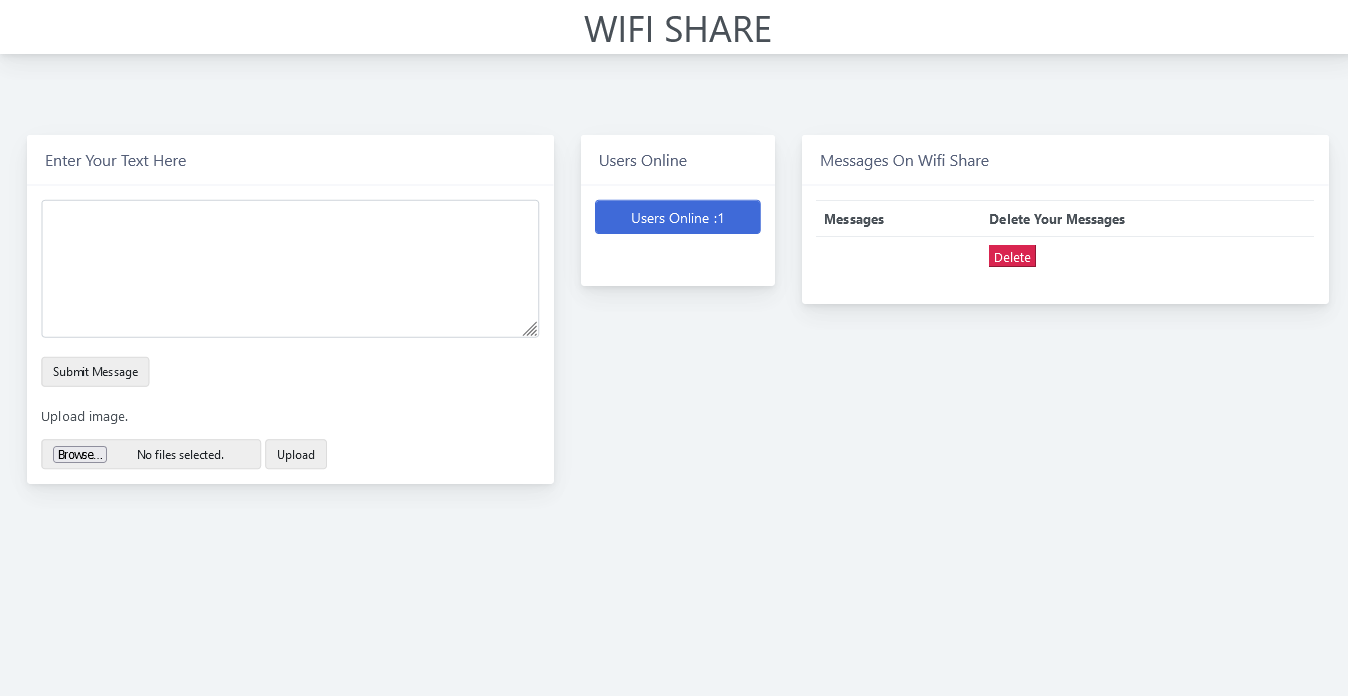Select the Delete Your Messages column header

click(x=1057, y=219)
